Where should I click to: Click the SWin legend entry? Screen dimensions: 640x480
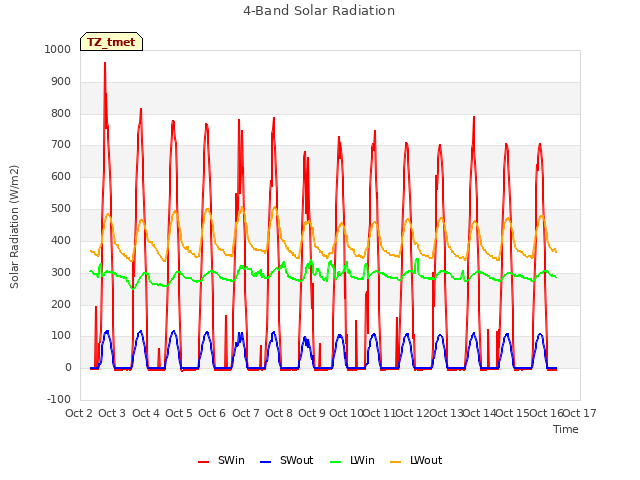221,460
